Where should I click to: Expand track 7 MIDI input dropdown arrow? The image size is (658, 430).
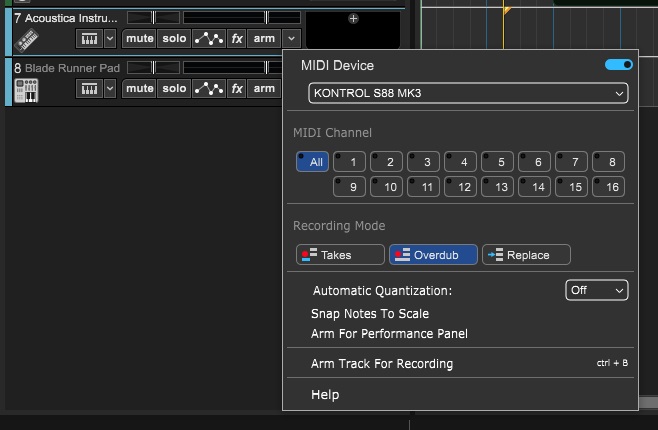(110, 39)
